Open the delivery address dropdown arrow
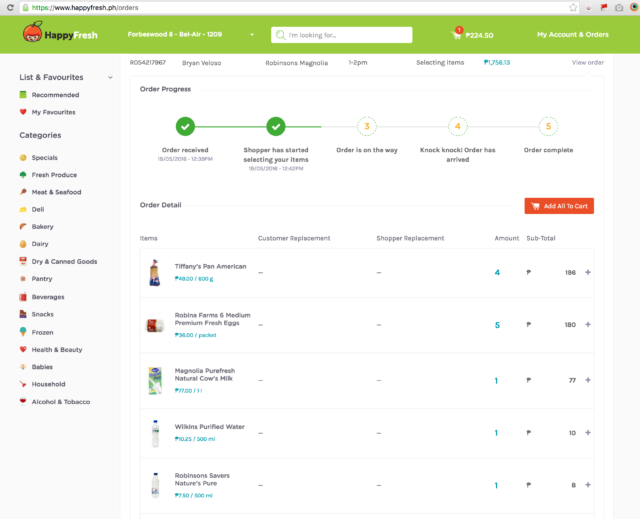The height and width of the screenshot is (519, 640). coord(252,35)
